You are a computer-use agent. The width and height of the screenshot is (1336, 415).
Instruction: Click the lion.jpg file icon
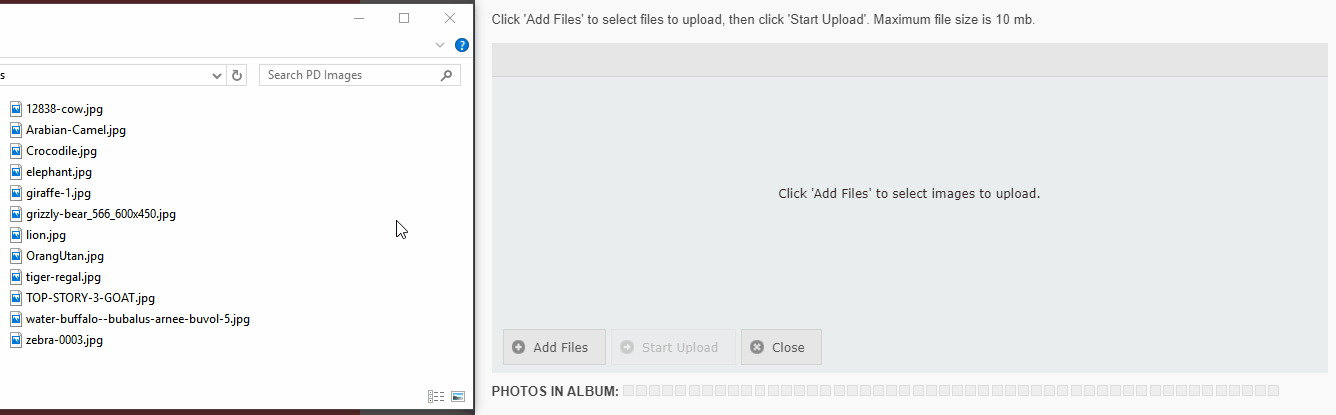tap(16, 235)
